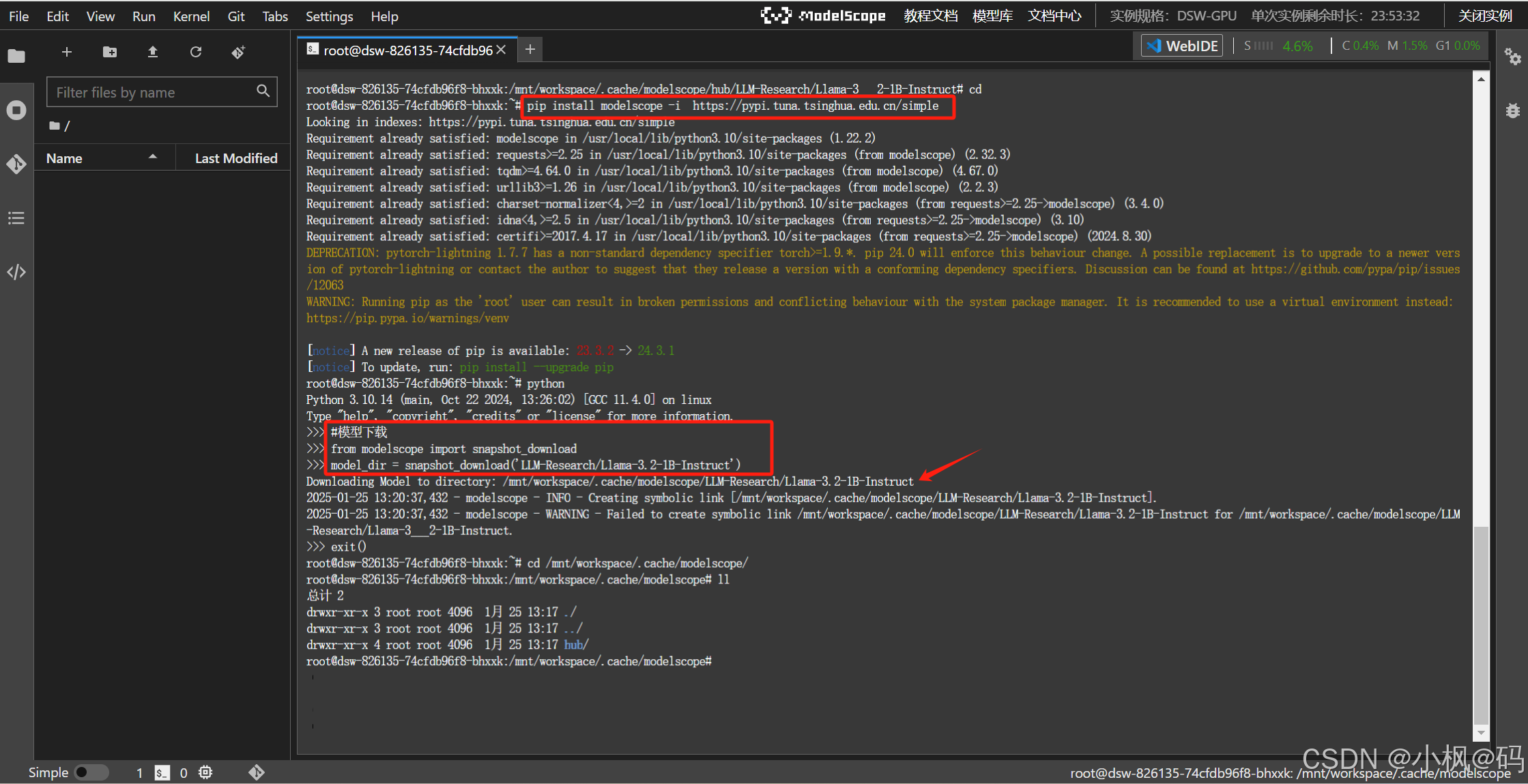Add a new tab with the plus button
The height and width of the screenshot is (784, 1528).
point(530,49)
